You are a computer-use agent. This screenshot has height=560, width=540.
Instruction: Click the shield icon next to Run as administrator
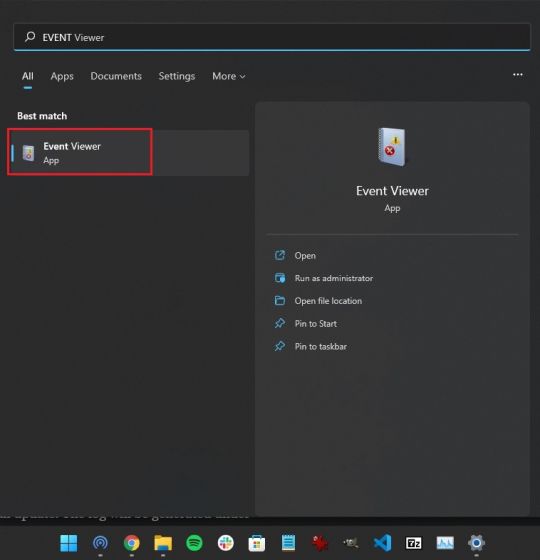(280, 278)
